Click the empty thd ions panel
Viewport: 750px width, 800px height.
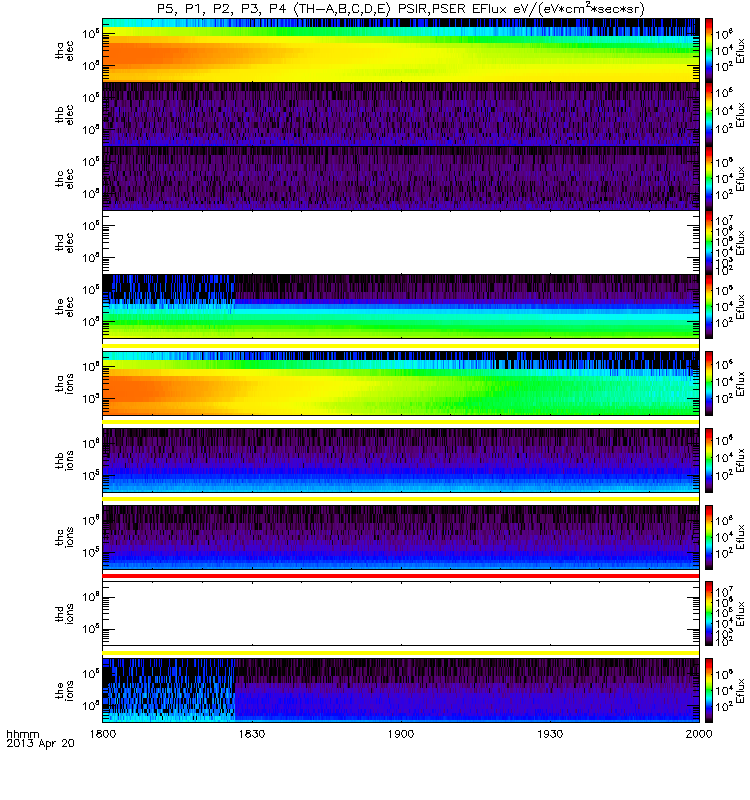(x=401, y=614)
